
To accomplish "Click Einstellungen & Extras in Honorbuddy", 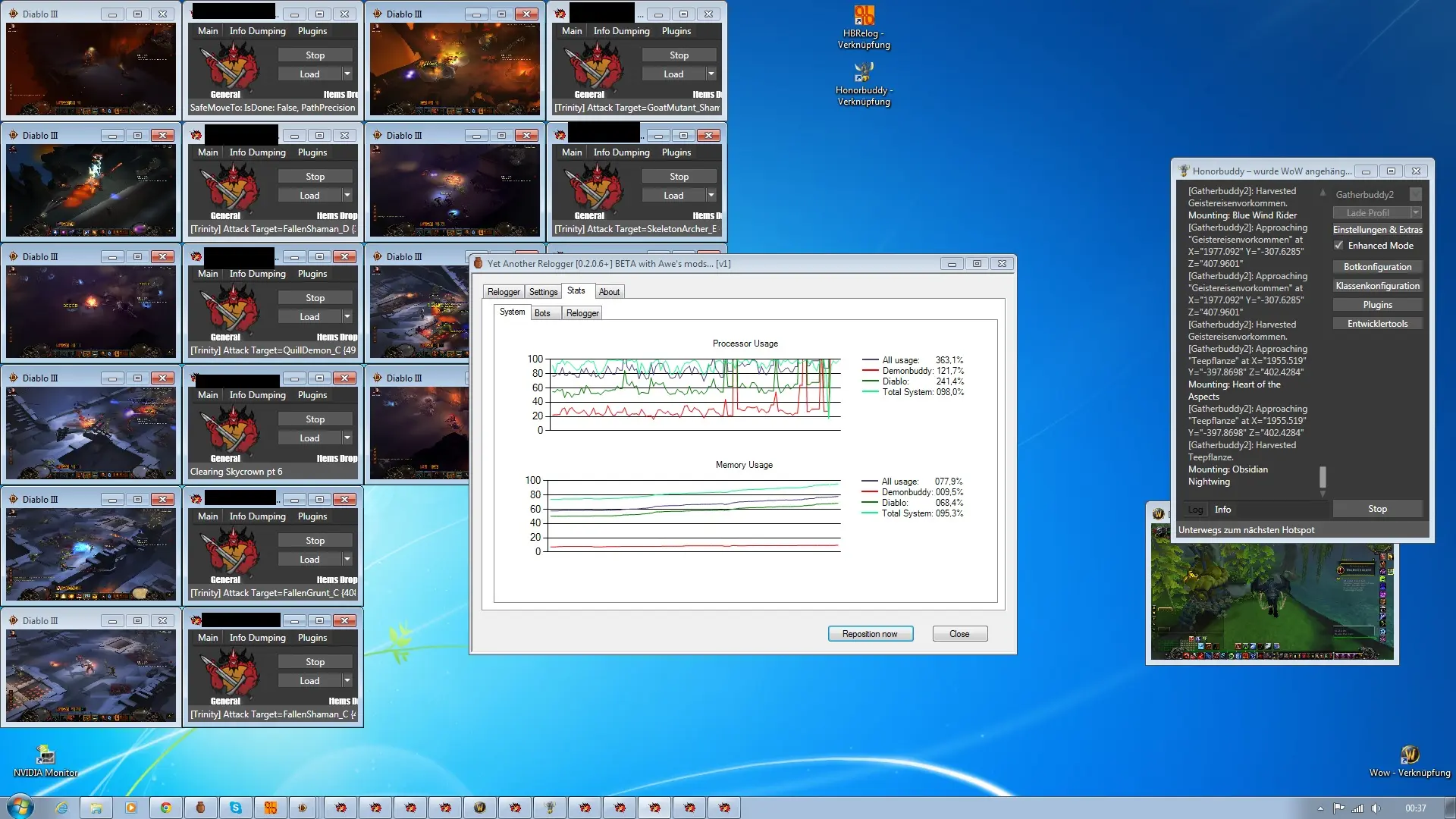I will coord(1377,230).
